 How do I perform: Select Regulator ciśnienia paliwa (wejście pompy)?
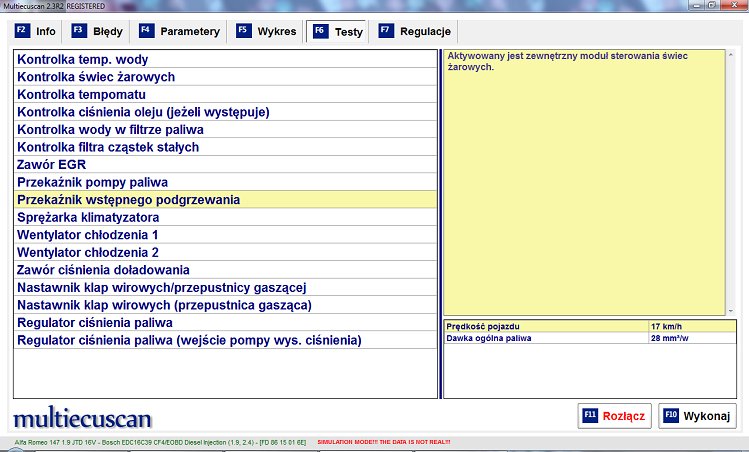coord(225,340)
